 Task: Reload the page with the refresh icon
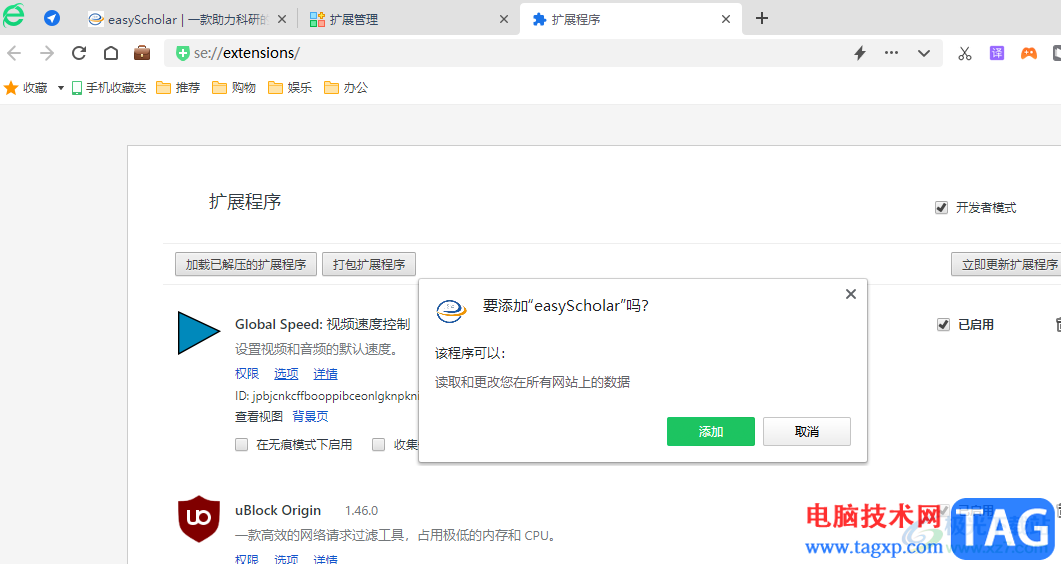click(x=79, y=53)
